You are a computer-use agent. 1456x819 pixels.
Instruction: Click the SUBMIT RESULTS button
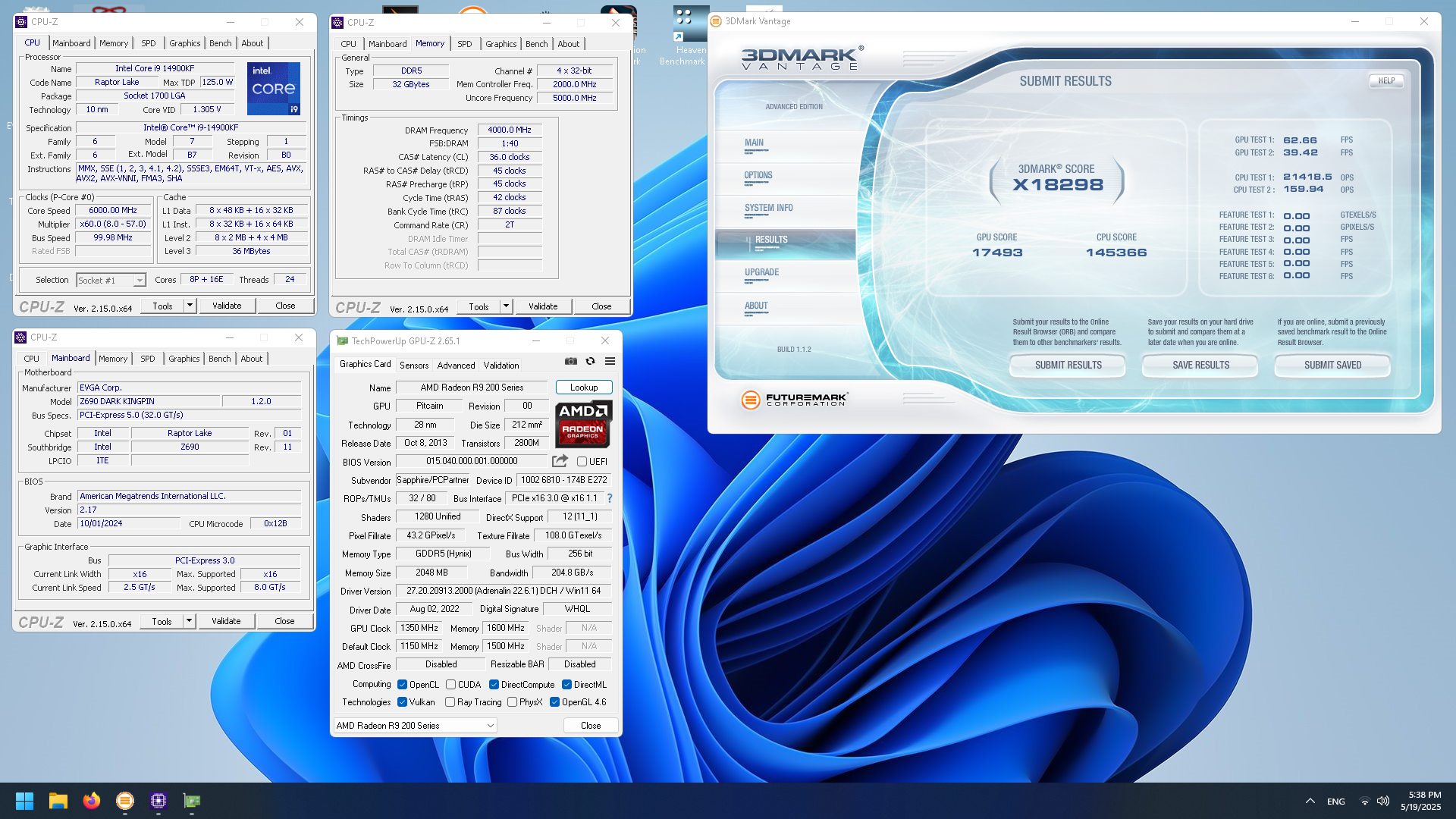click(1068, 365)
